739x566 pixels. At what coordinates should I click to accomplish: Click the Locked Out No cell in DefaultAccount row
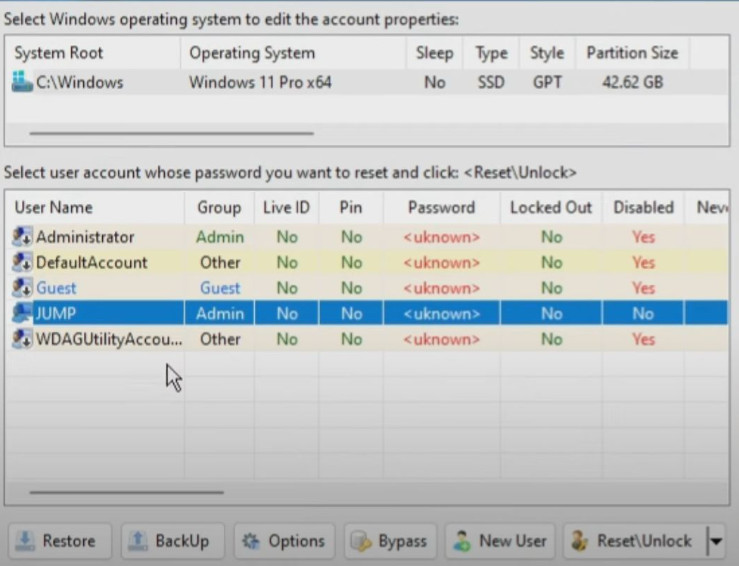pyautogui.click(x=551, y=262)
